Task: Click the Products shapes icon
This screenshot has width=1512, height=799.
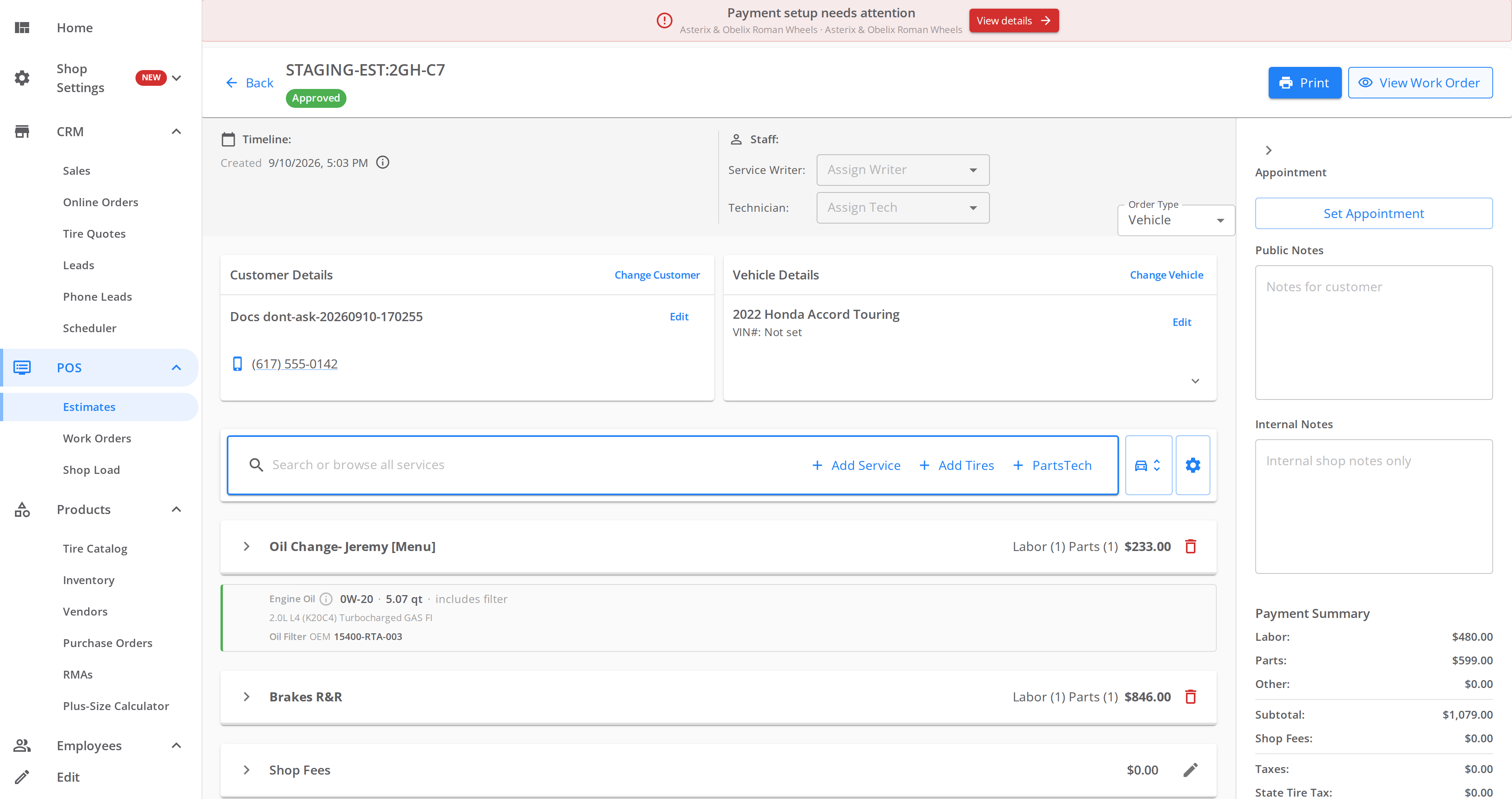Action: (22, 509)
